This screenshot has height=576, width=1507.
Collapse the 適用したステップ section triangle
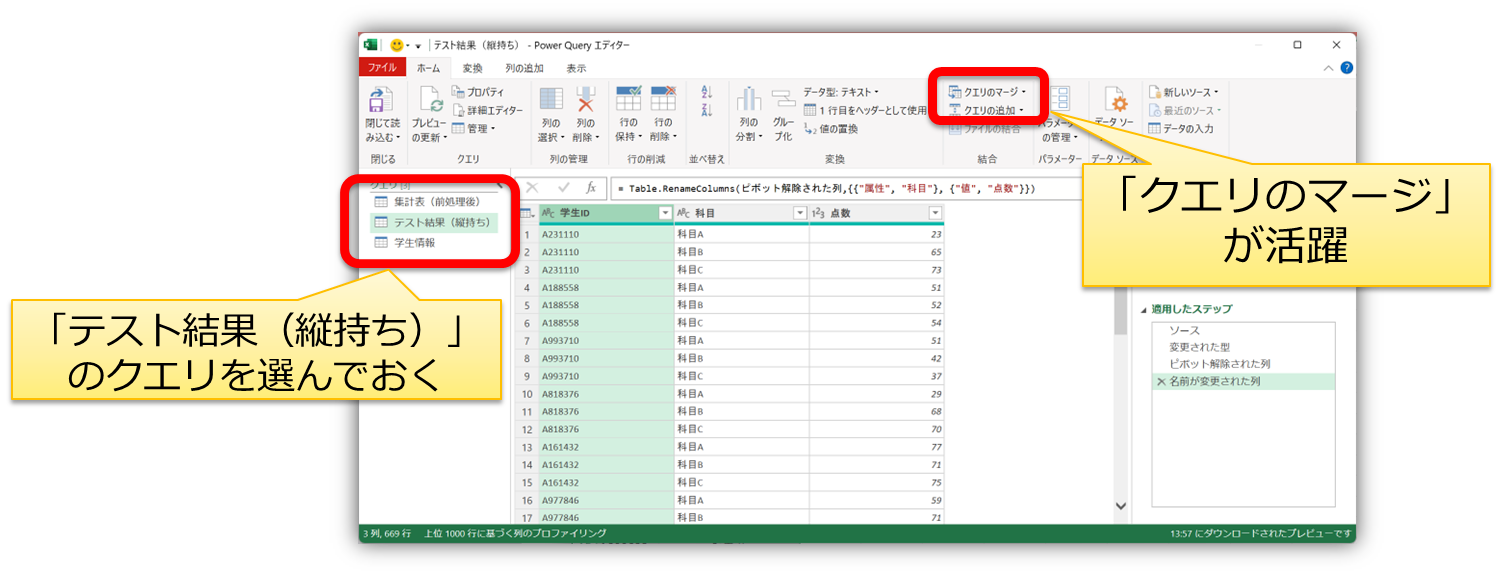pyautogui.click(x=1143, y=310)
